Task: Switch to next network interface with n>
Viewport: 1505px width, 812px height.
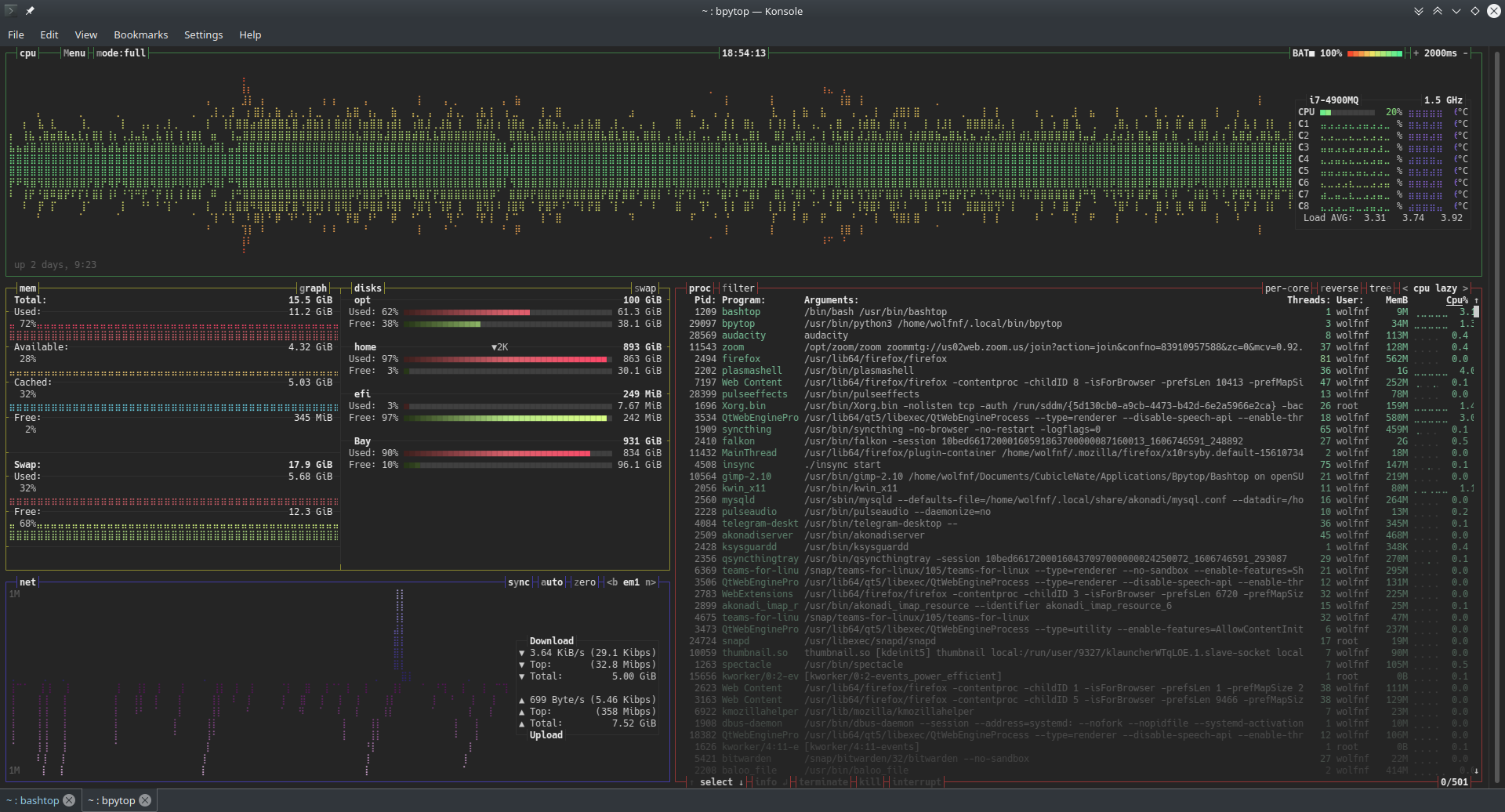Action: click(x=651, y=582)
